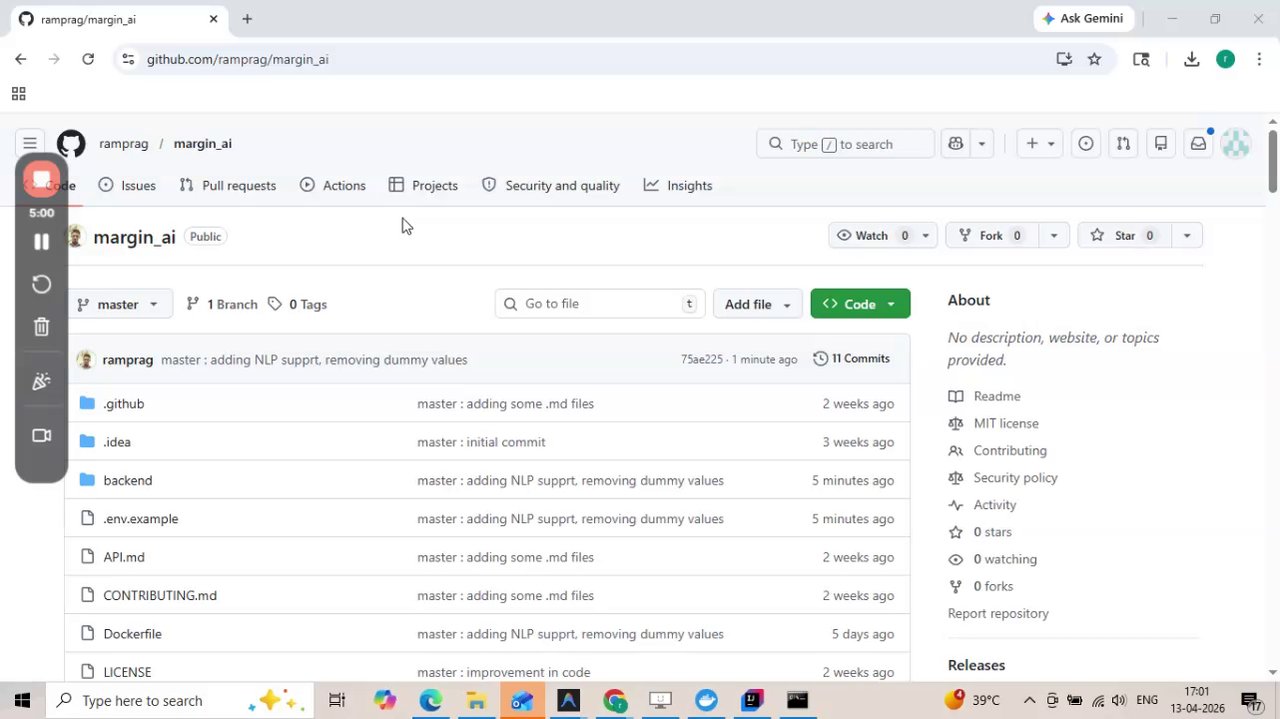Open the GitHub hamburger navigation menu
Viewport: 1280px width, 719px height.
30,144
